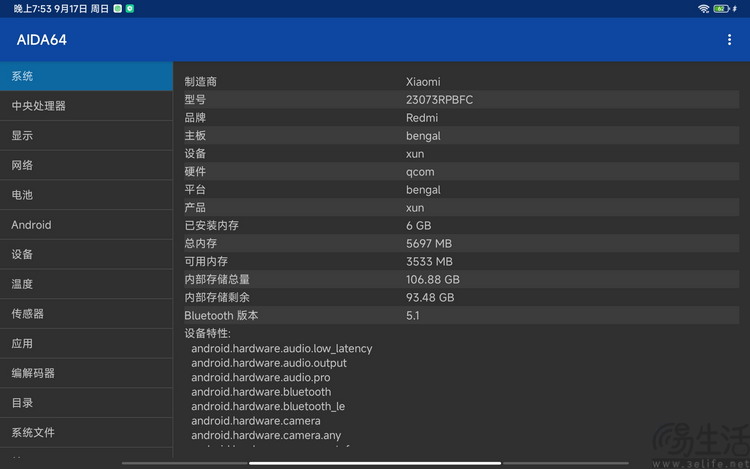Tap the clock time 晚上7:53

(32, 9)
